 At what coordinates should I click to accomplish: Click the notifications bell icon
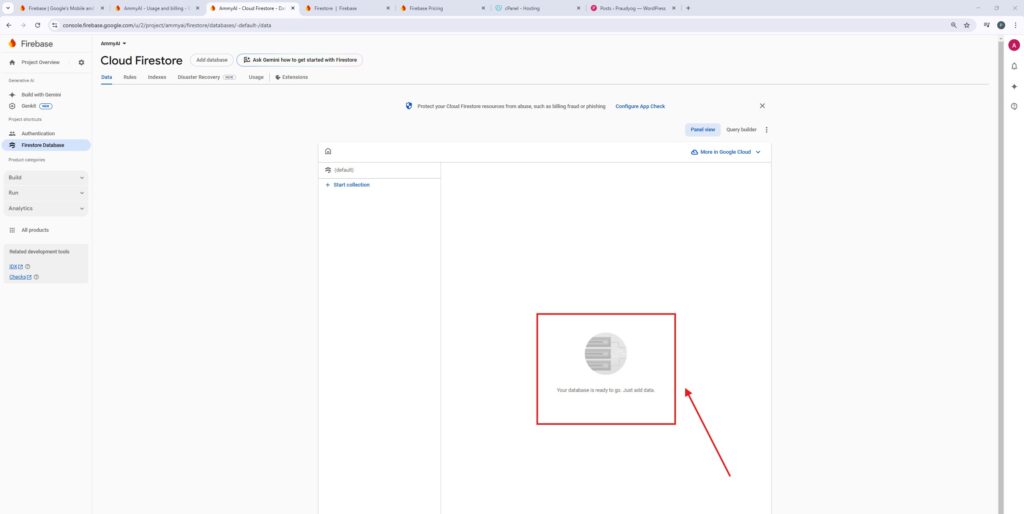coord(1014,66)
